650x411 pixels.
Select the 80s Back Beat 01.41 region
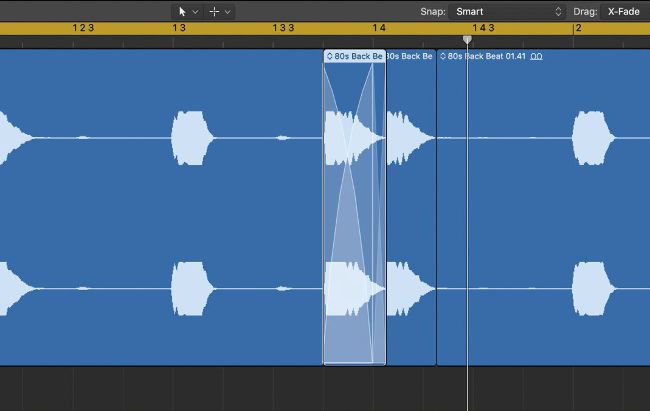tap(543, 207)
